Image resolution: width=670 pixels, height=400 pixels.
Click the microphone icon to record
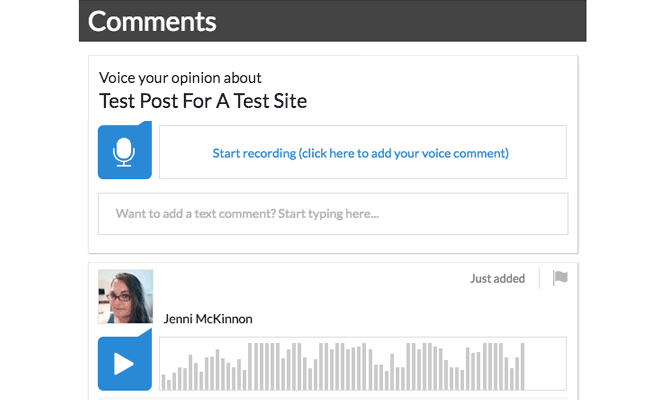pos(124,152)
